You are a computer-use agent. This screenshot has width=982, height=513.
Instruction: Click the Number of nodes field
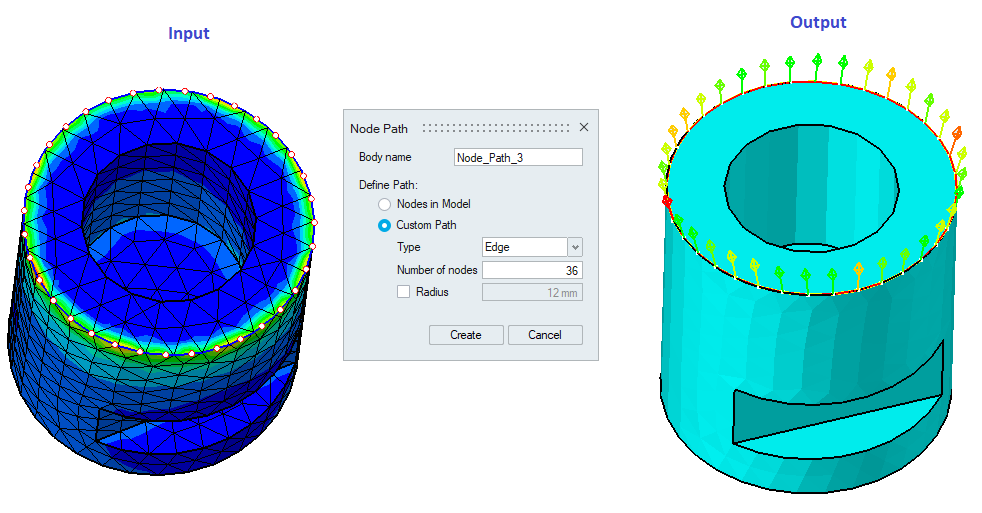point(532,270)
